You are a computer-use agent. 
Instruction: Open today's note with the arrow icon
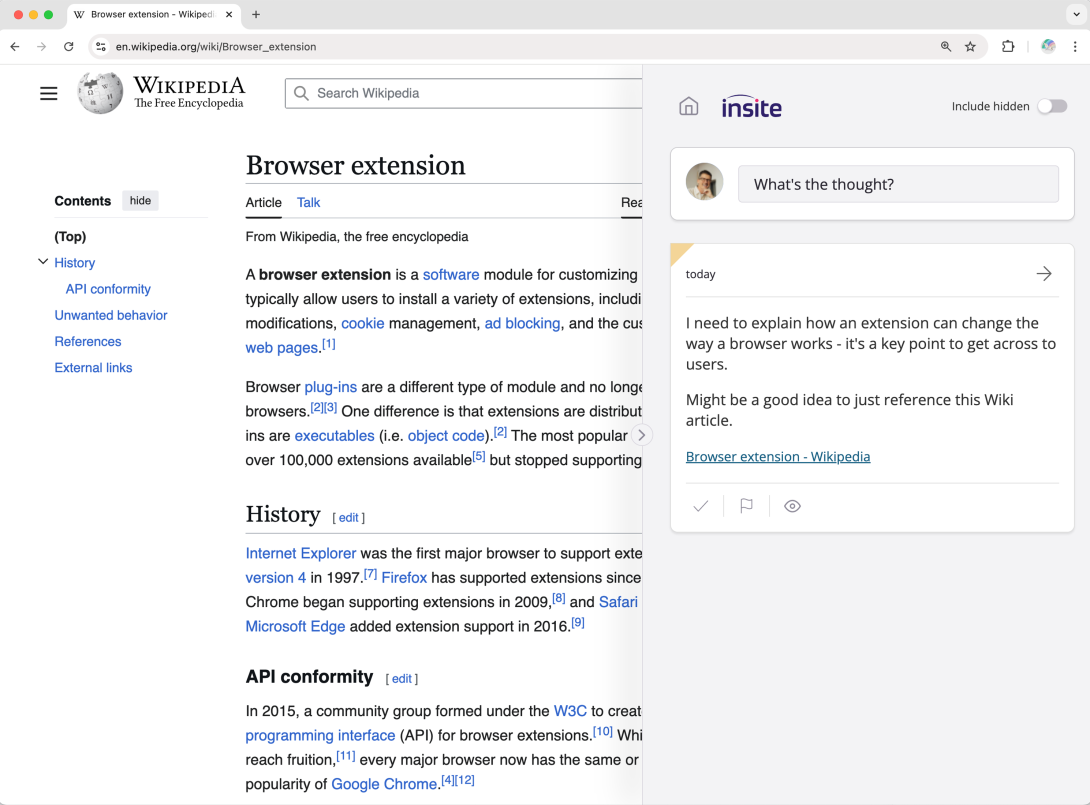1044,274
